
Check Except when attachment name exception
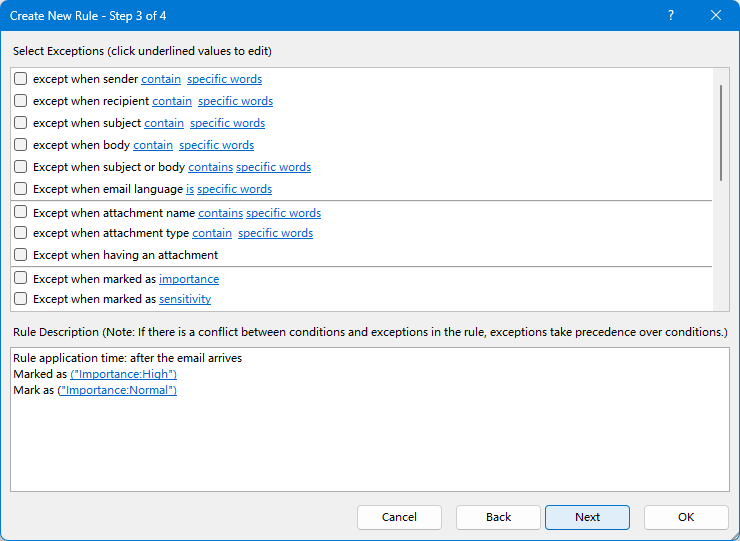click(20, 212)
